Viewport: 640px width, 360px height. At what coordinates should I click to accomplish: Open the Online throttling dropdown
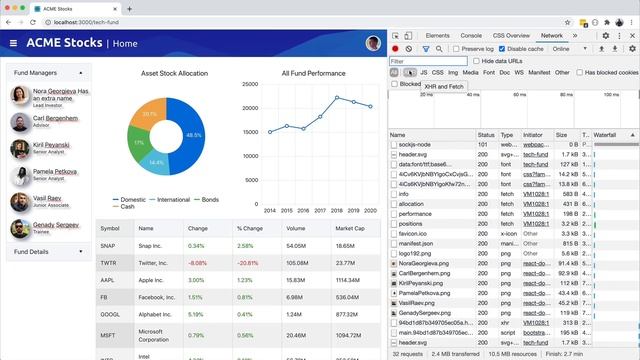570,49
